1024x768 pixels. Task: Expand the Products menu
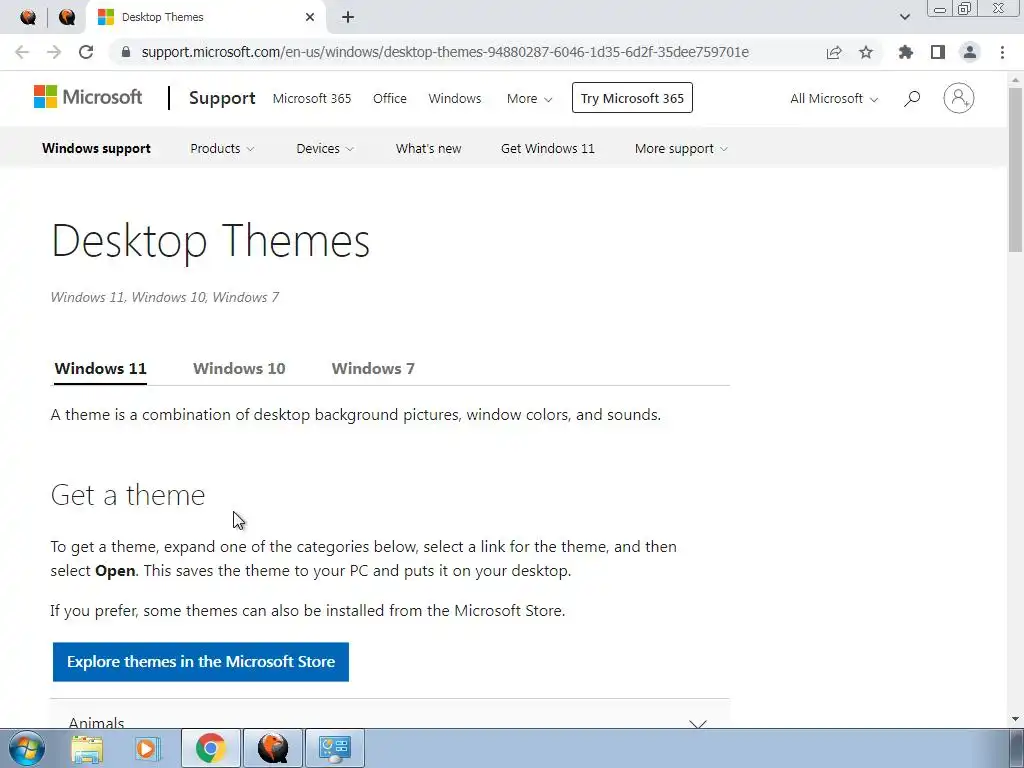point(222,149)
